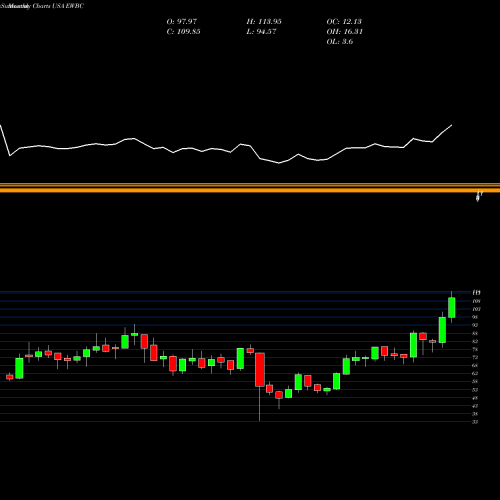
Task: Select the tallest red candle with long lower wick
Action: [x=260, y=370]
